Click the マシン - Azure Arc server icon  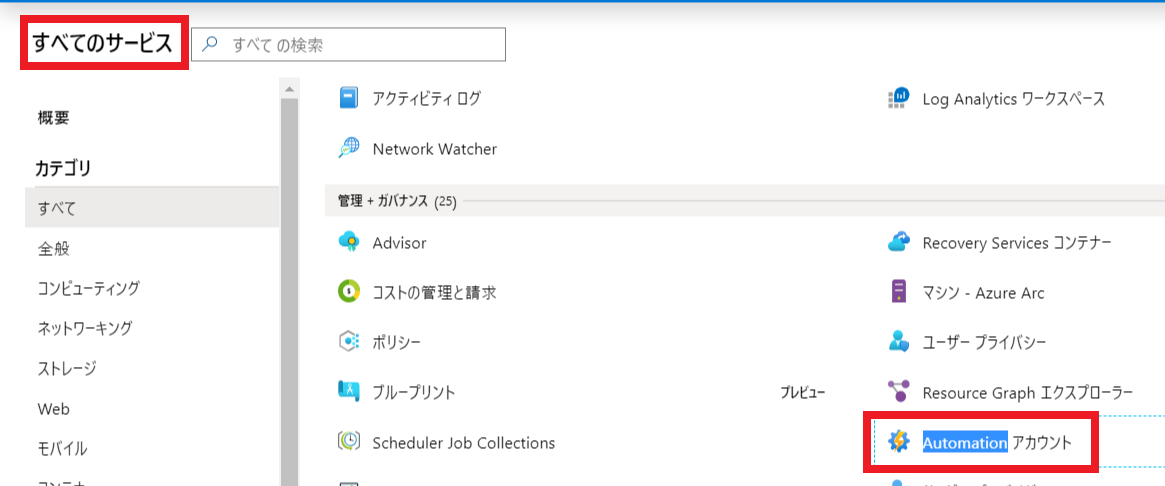pyautogui.click(x=899, y=292)
